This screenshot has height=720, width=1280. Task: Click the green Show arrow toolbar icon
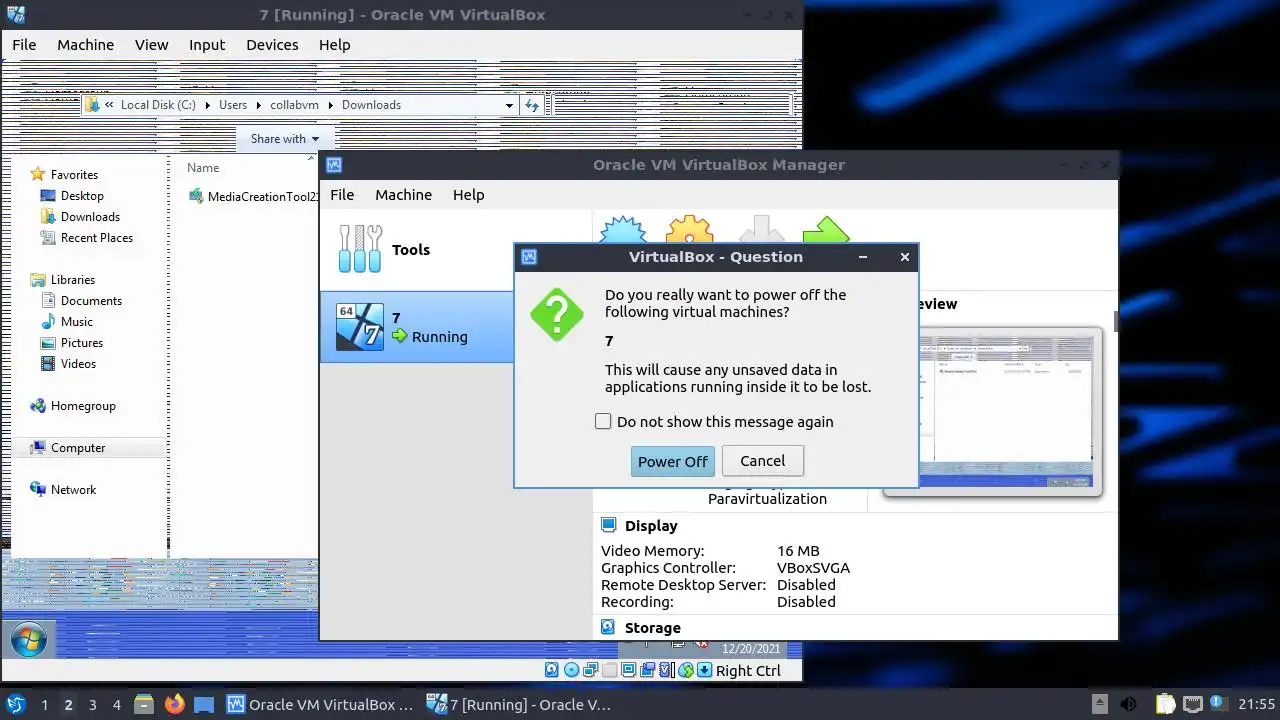pyautogui.click(x=826, y=230)
